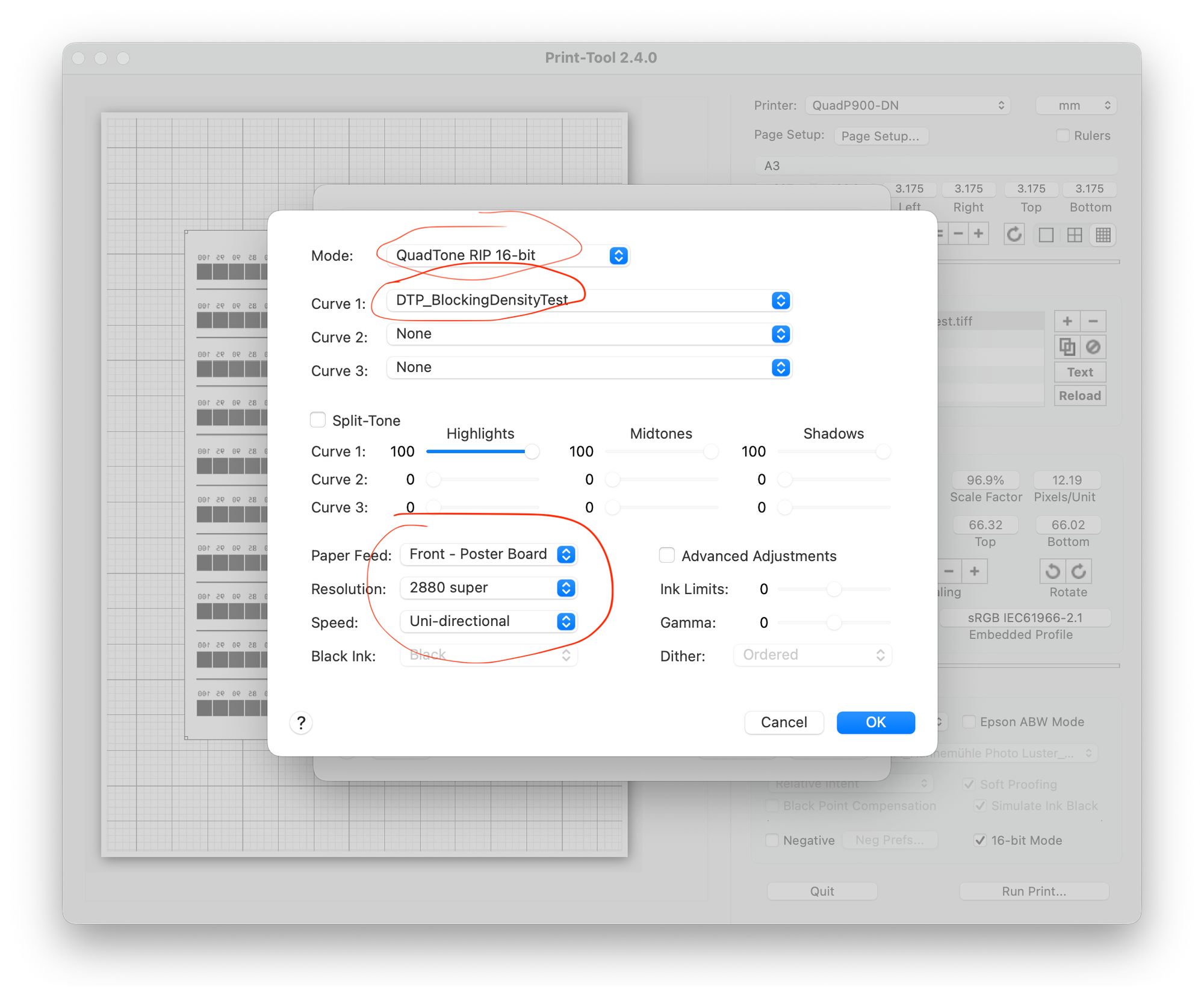
Task: Click the Text button
Action: pos(1080,372)
